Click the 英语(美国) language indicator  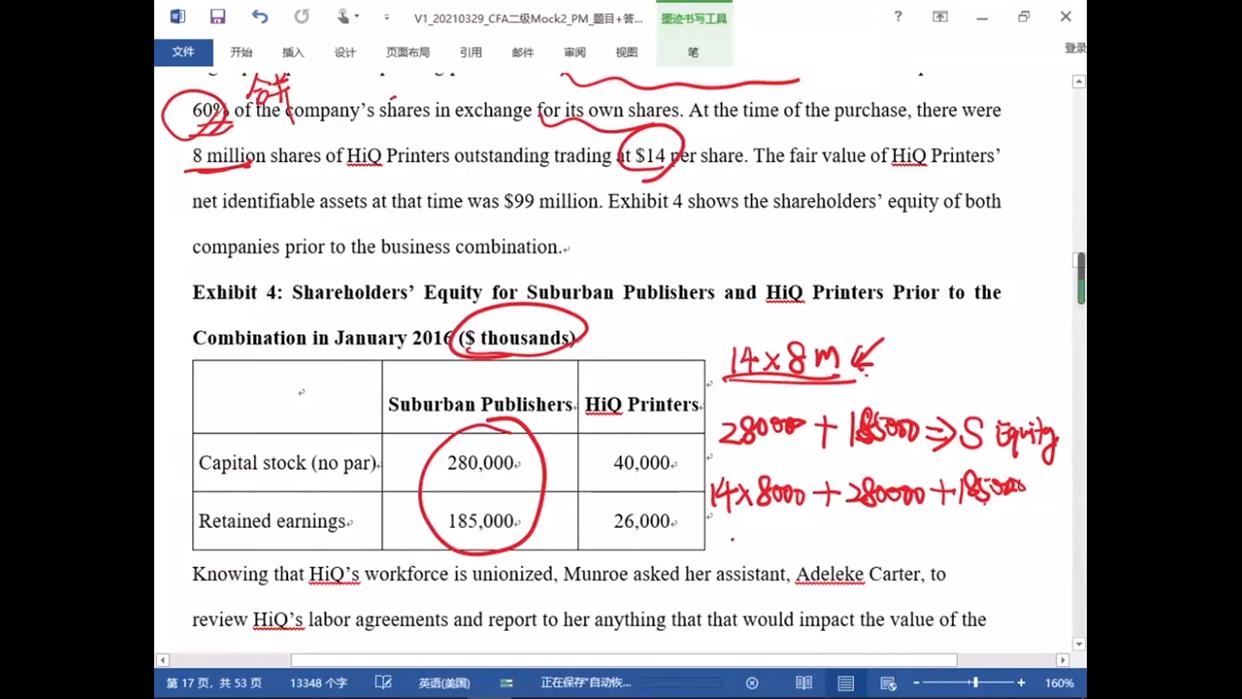pos(444,683)
